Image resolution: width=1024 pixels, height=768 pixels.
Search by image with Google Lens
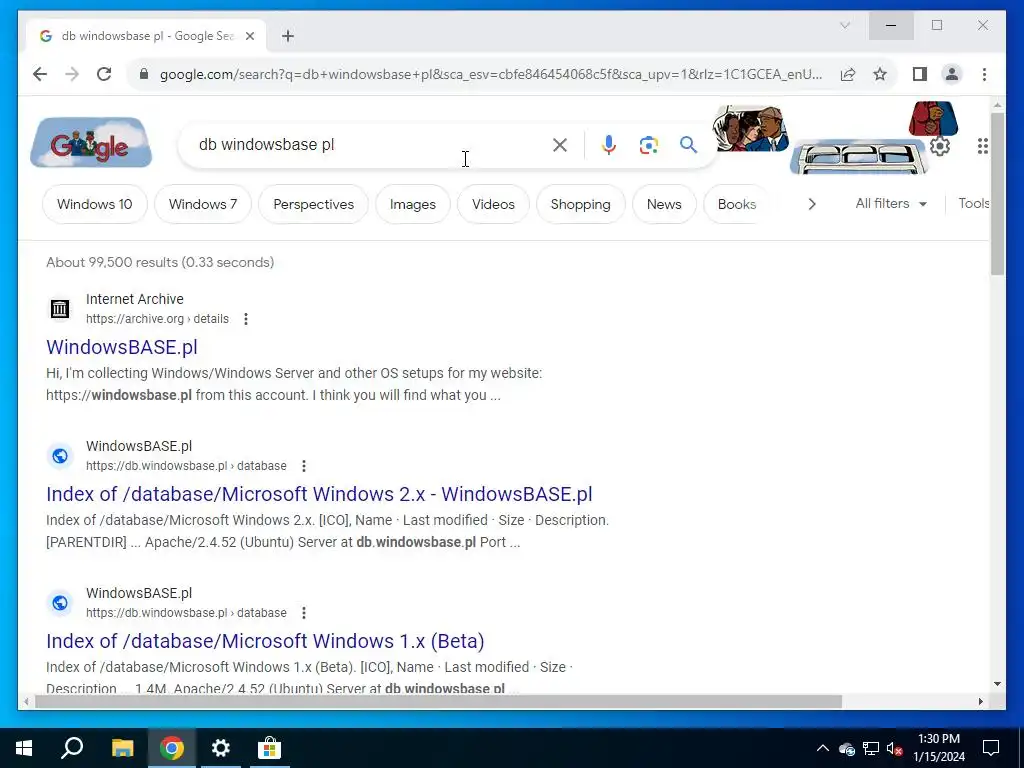[x=648, y=144]
